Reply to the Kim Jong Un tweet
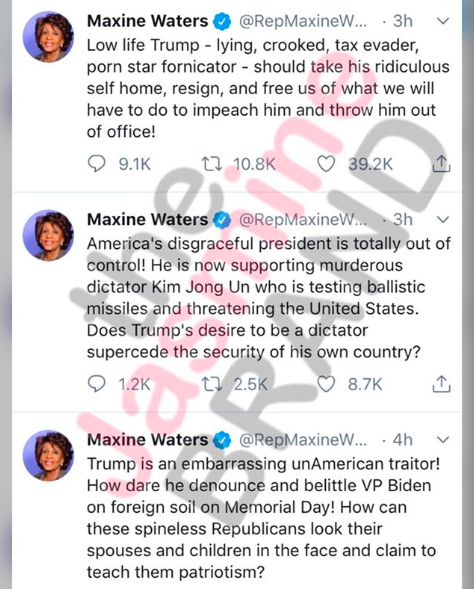The image size is (474, 589). [97, 384]
